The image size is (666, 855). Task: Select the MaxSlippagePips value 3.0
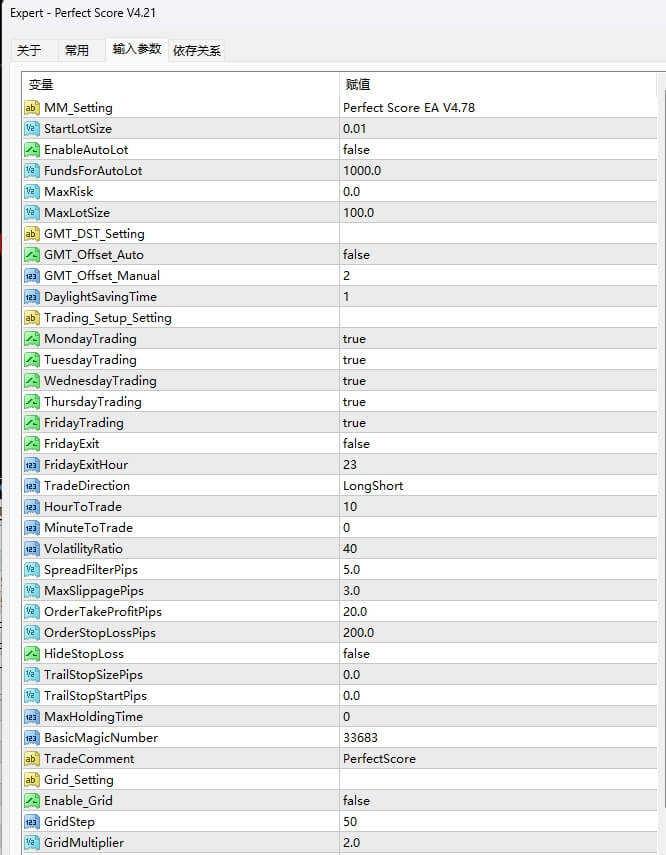point(351,591)
